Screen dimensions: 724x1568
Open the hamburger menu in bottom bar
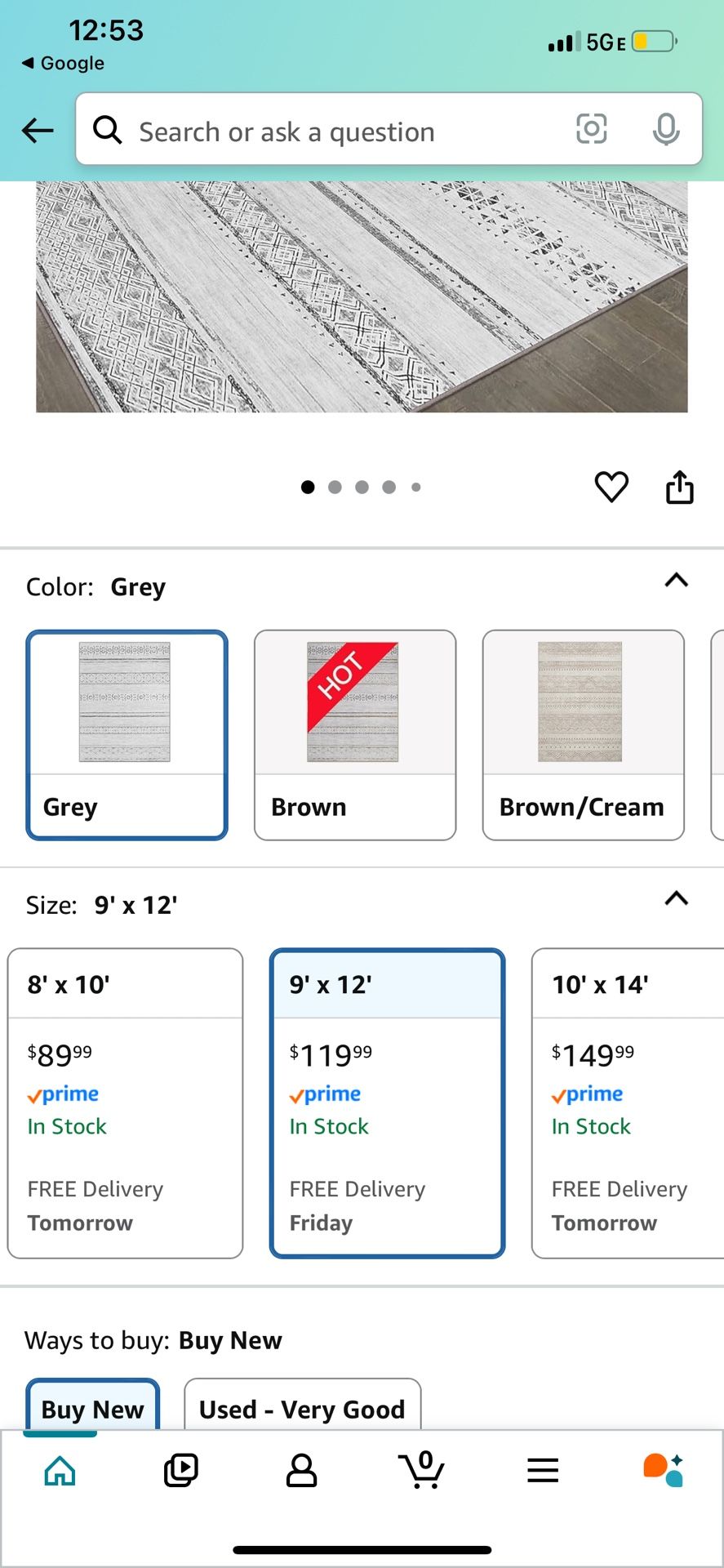pos(542,1470)
